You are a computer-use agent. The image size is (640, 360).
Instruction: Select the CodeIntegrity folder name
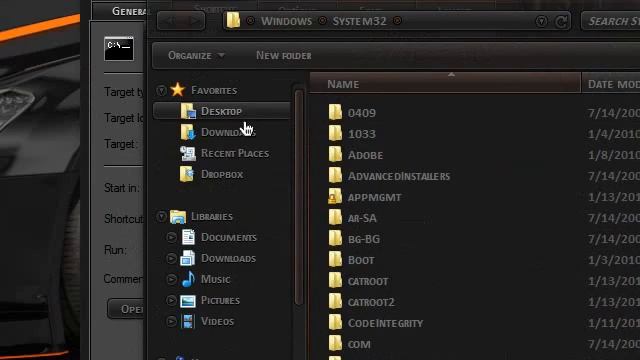click(385, 323)
